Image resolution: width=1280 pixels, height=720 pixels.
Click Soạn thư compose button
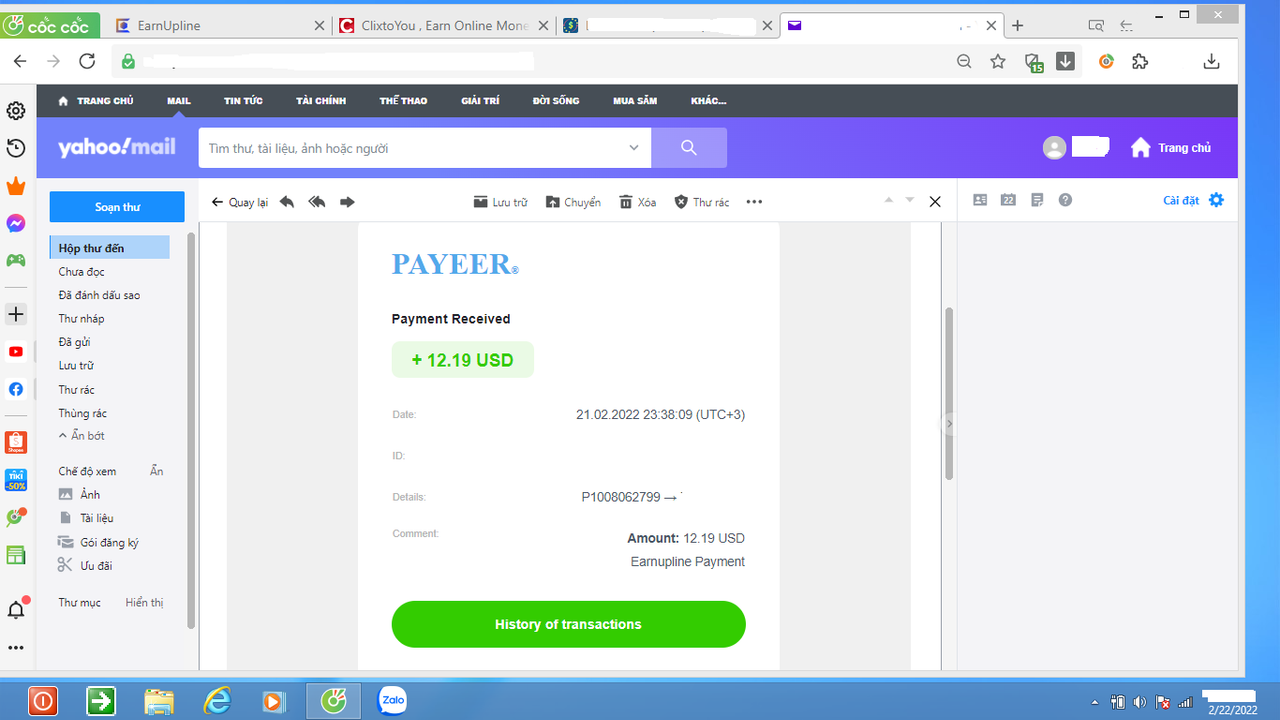[x=117, y=207]
